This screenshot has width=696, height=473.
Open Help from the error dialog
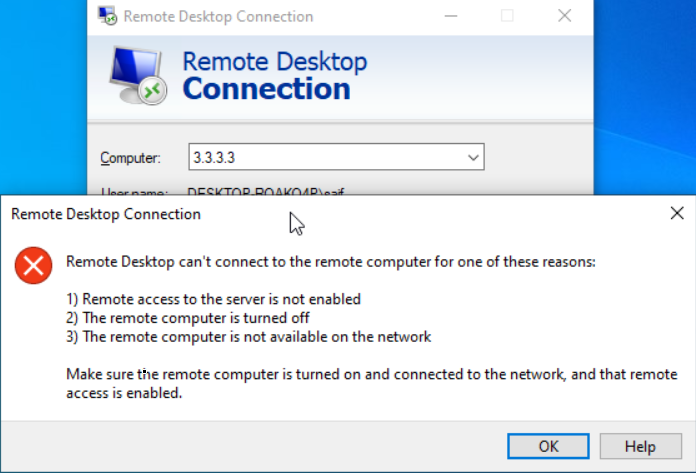coord(640,446)
